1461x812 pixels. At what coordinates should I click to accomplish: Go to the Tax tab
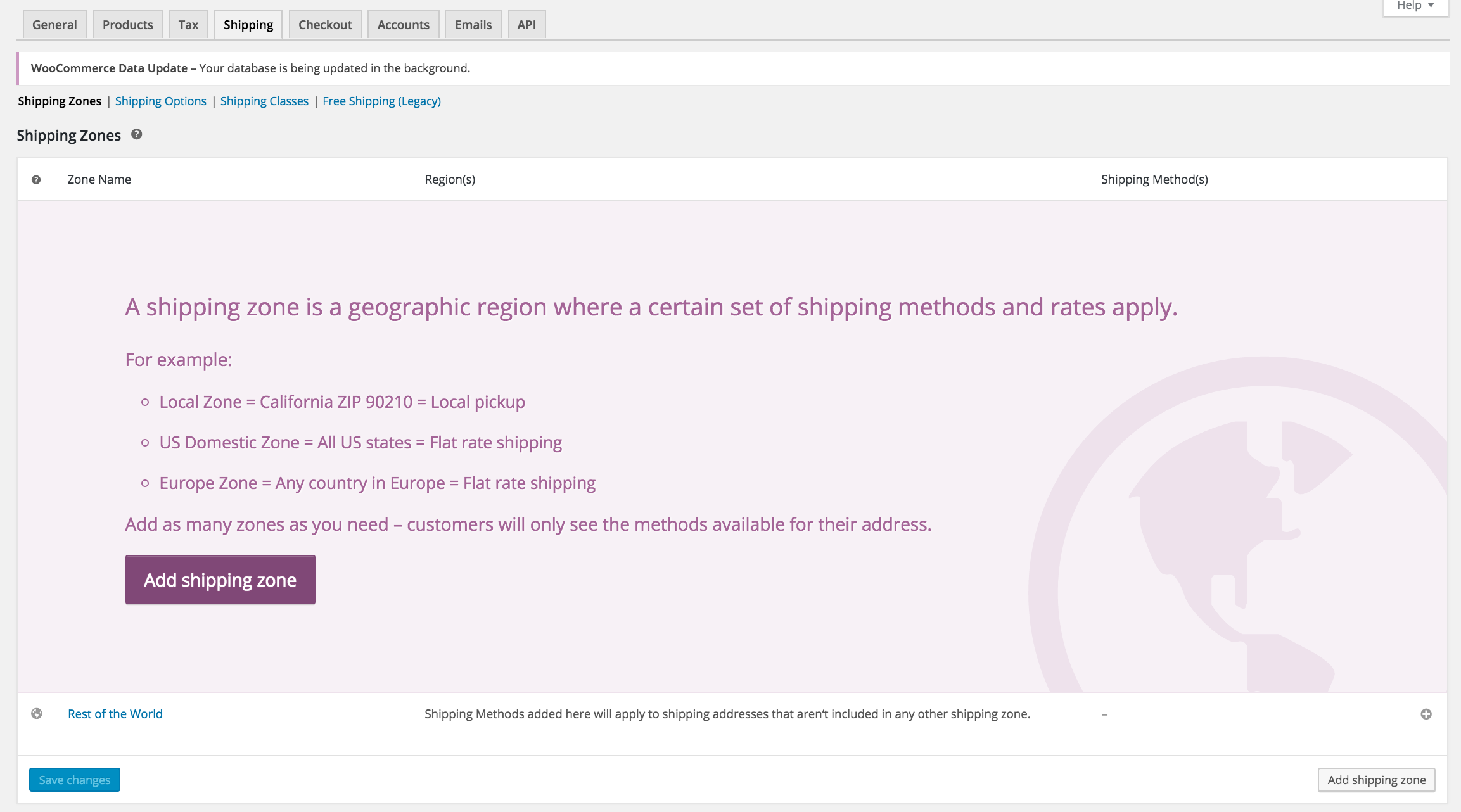click(188, 25)
